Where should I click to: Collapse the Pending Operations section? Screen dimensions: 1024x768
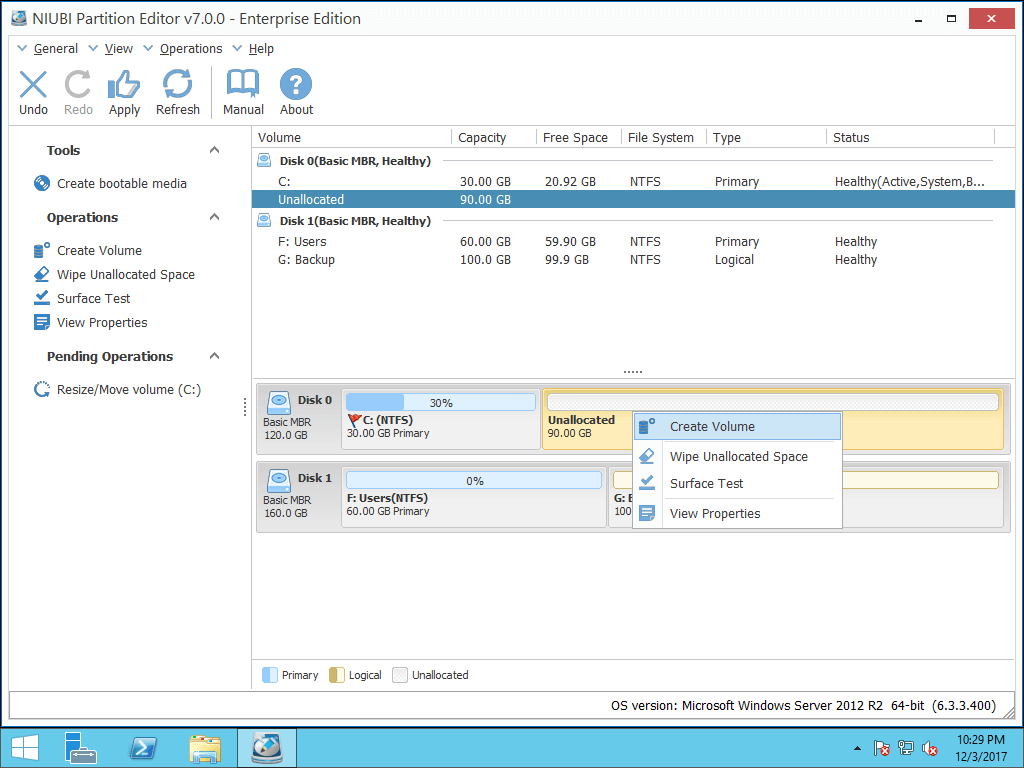214,356
